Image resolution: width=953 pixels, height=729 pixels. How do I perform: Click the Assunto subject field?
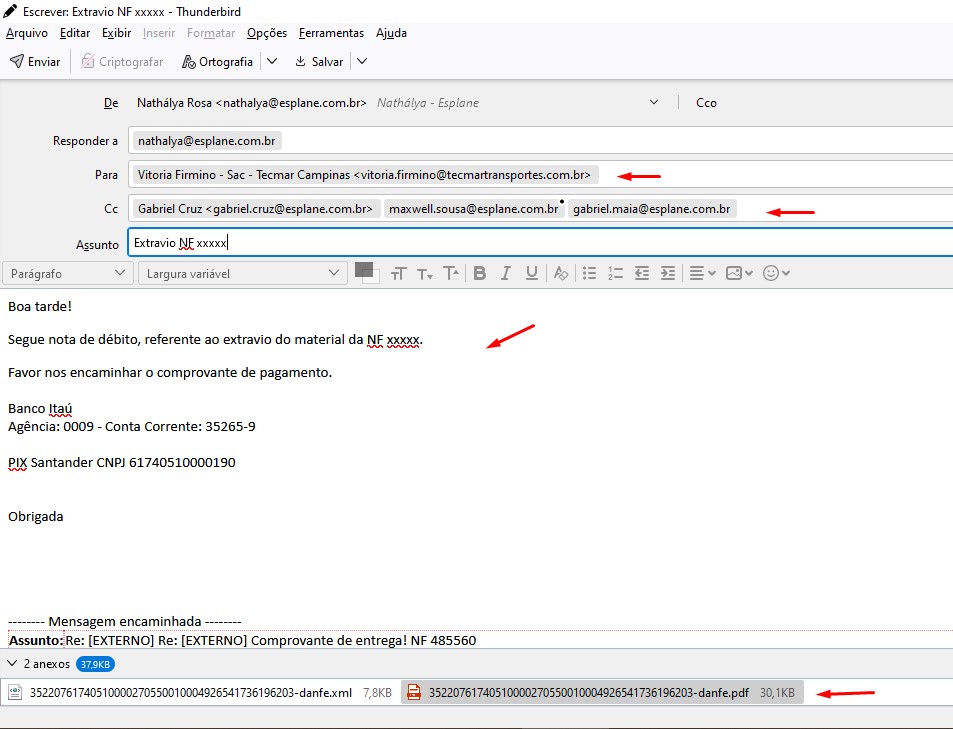pos(540,243)
